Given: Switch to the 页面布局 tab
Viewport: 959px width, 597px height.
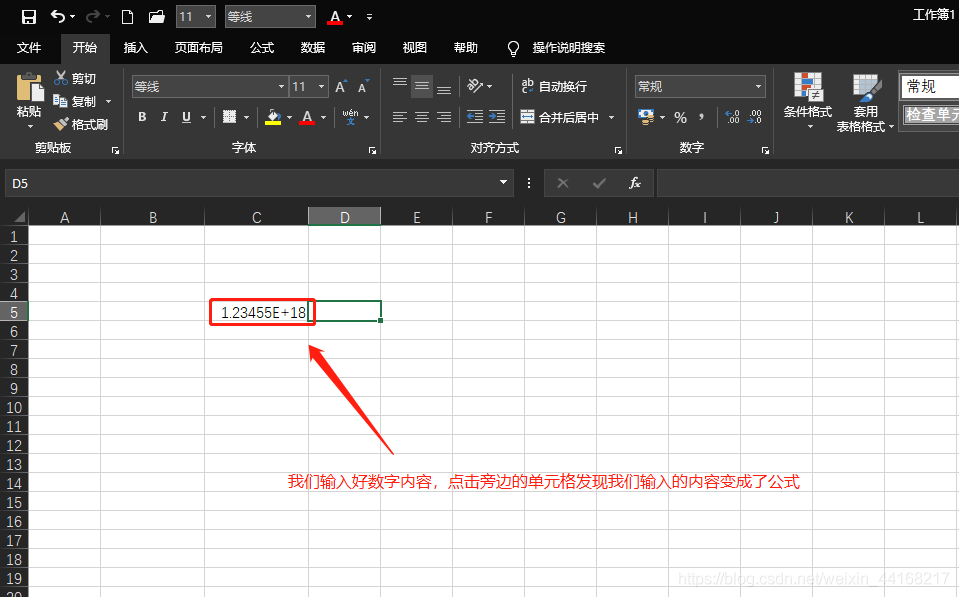Looking at the screenshot, I should 199,48.
